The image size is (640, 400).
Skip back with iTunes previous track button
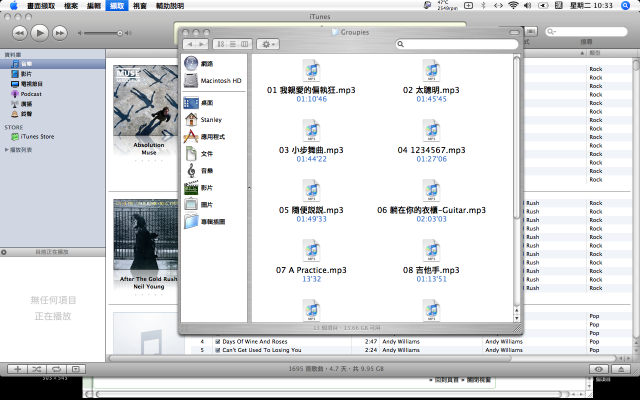(x=20, y=33)
